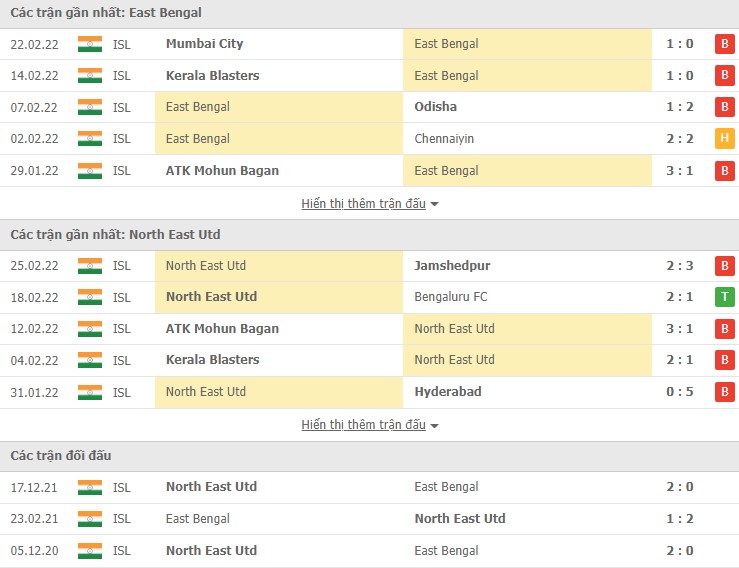Click green T result badge for Bengaluru FC match

coord(724,297)
